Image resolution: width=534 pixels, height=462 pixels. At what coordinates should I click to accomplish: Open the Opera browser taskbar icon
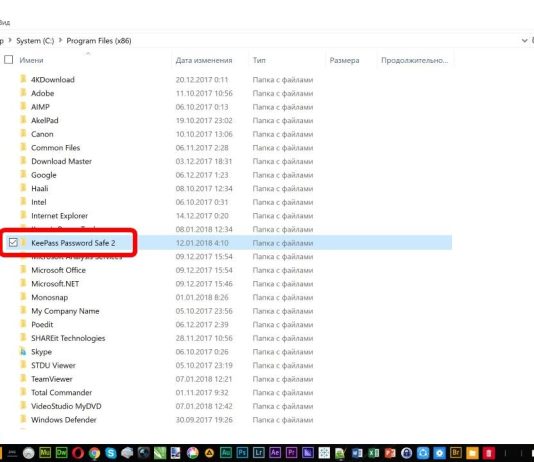click(78, 453)
